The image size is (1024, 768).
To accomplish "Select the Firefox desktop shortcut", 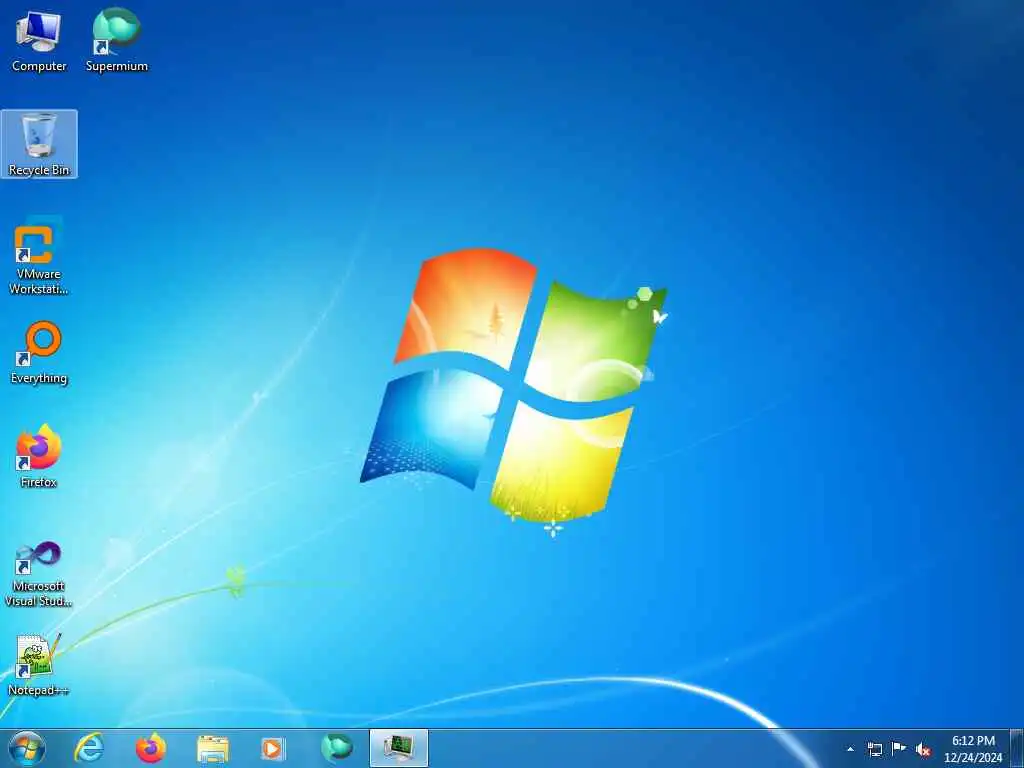I will (39, 456).
